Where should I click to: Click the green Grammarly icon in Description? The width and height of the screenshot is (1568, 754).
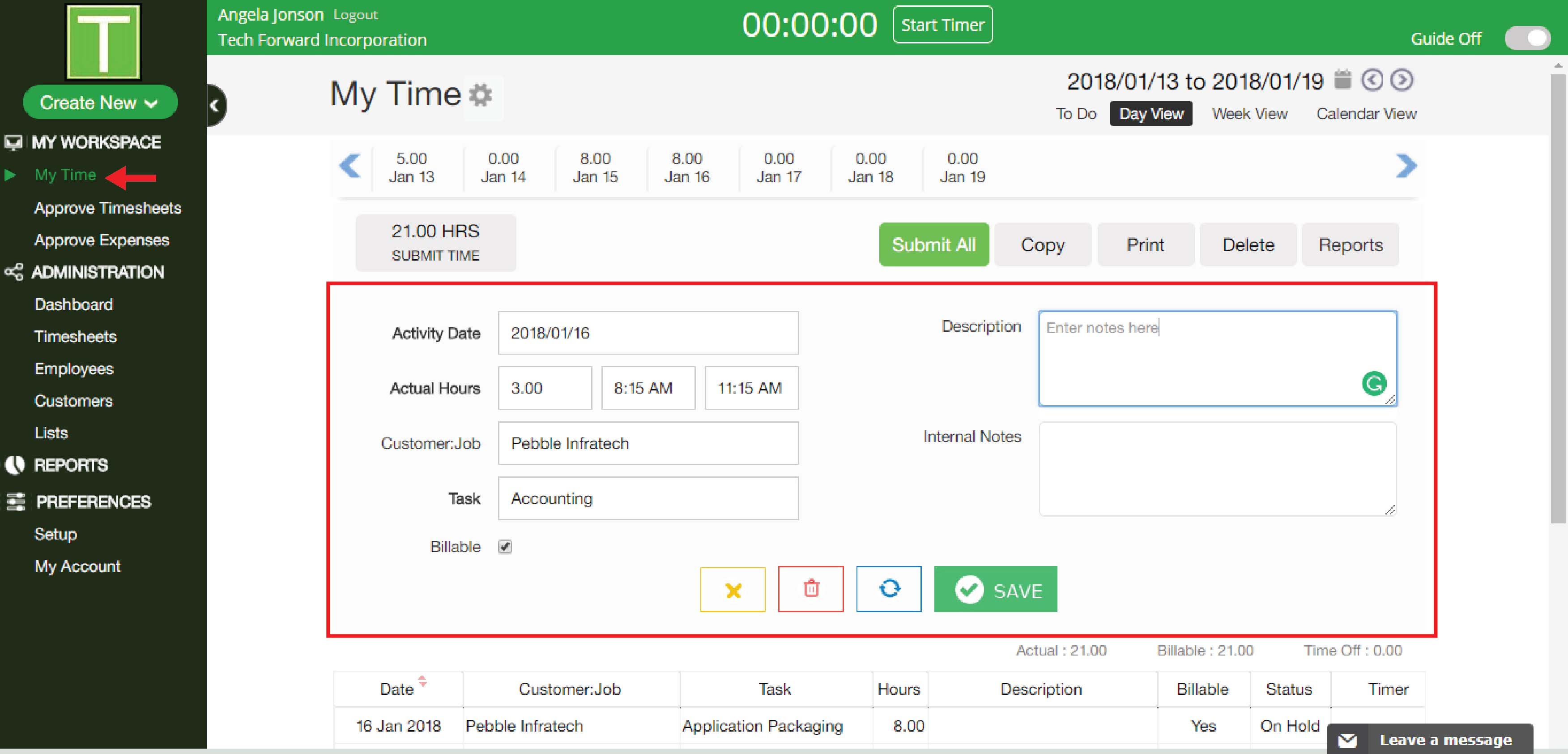1373,384
